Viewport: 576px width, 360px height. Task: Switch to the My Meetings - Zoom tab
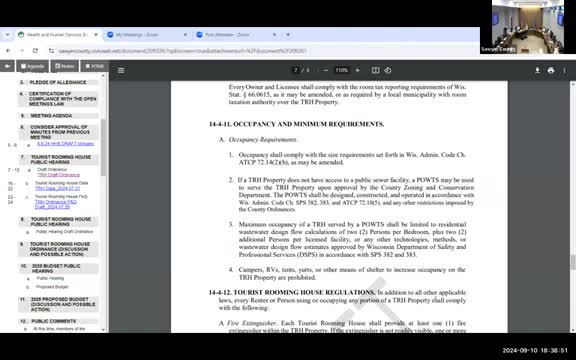(x=147, y=35)
